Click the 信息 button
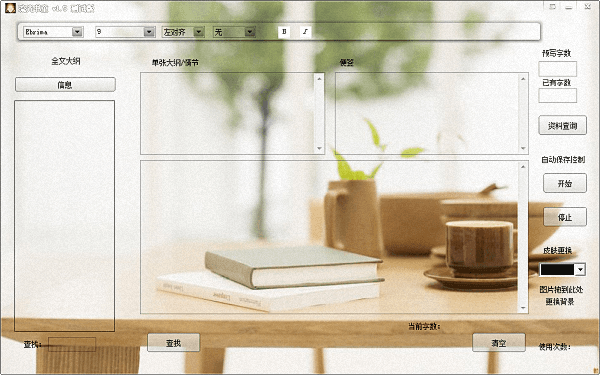600x375 pixels. coord(65,85)
